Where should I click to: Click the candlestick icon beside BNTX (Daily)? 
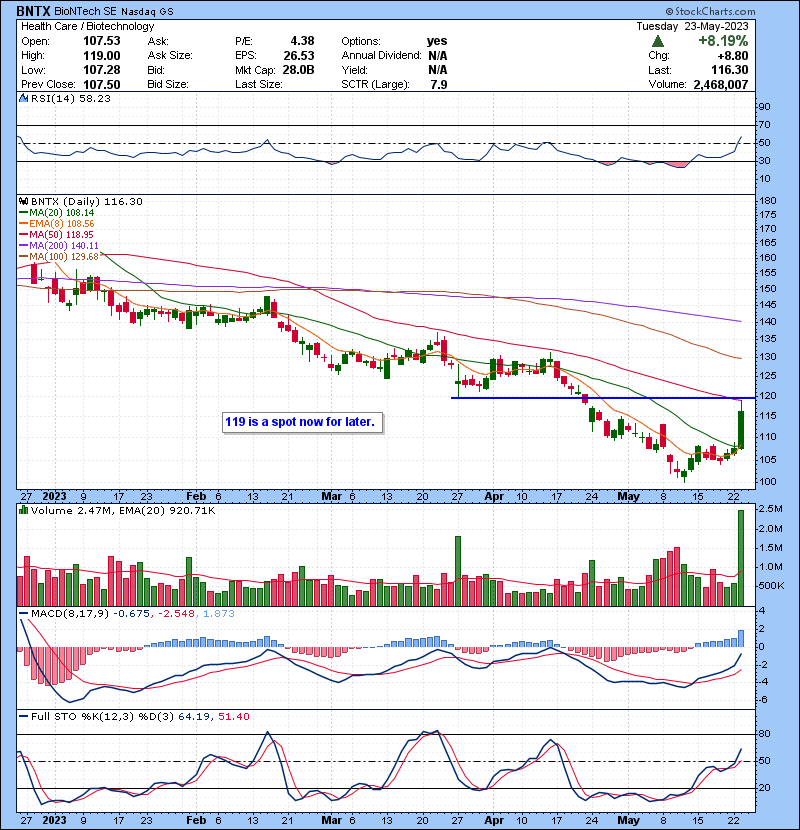[x=23, y=201]
